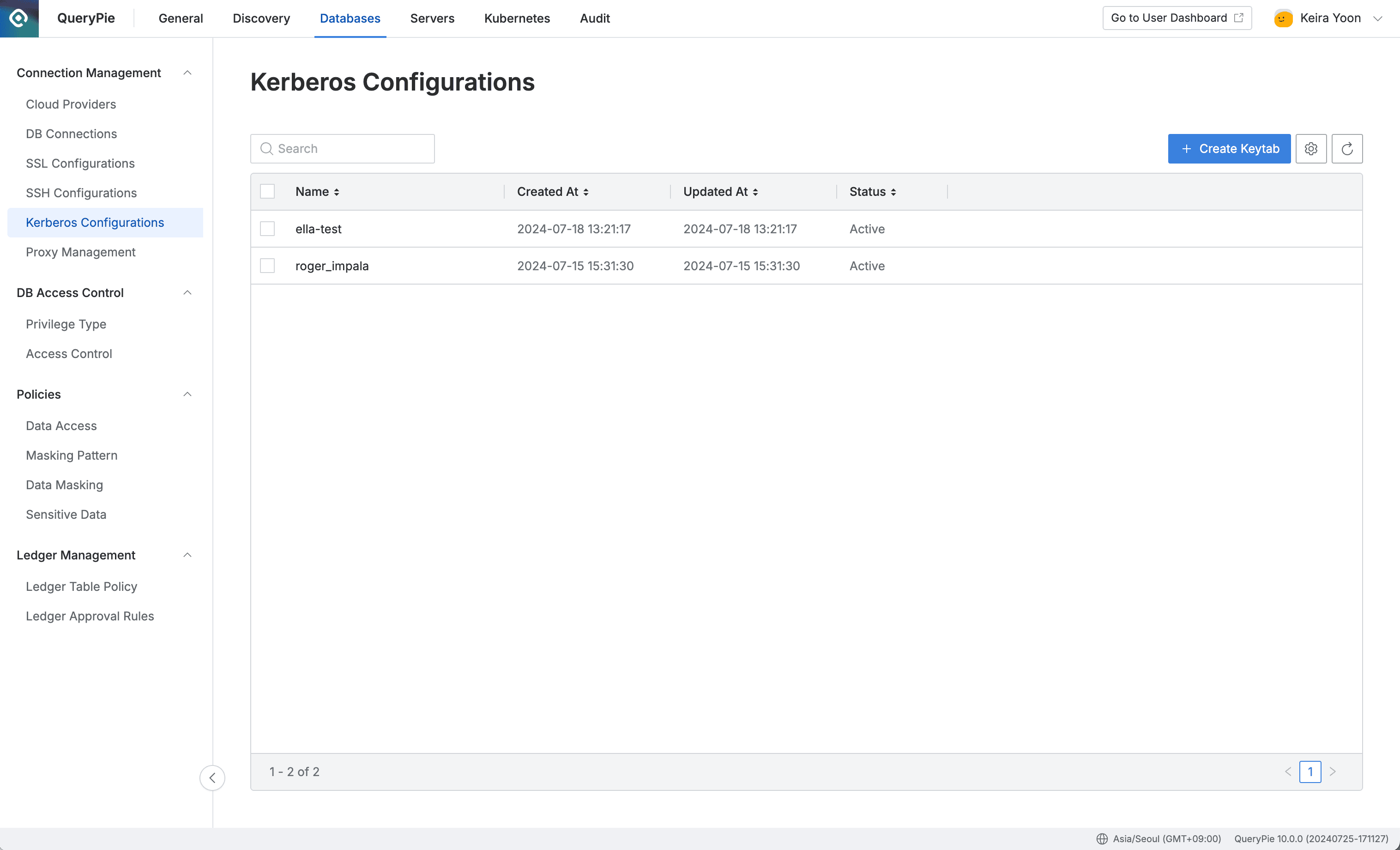Viewport: 1400px width, 850px height.
Task: Switch to the Servers tab
Action: 432,18
